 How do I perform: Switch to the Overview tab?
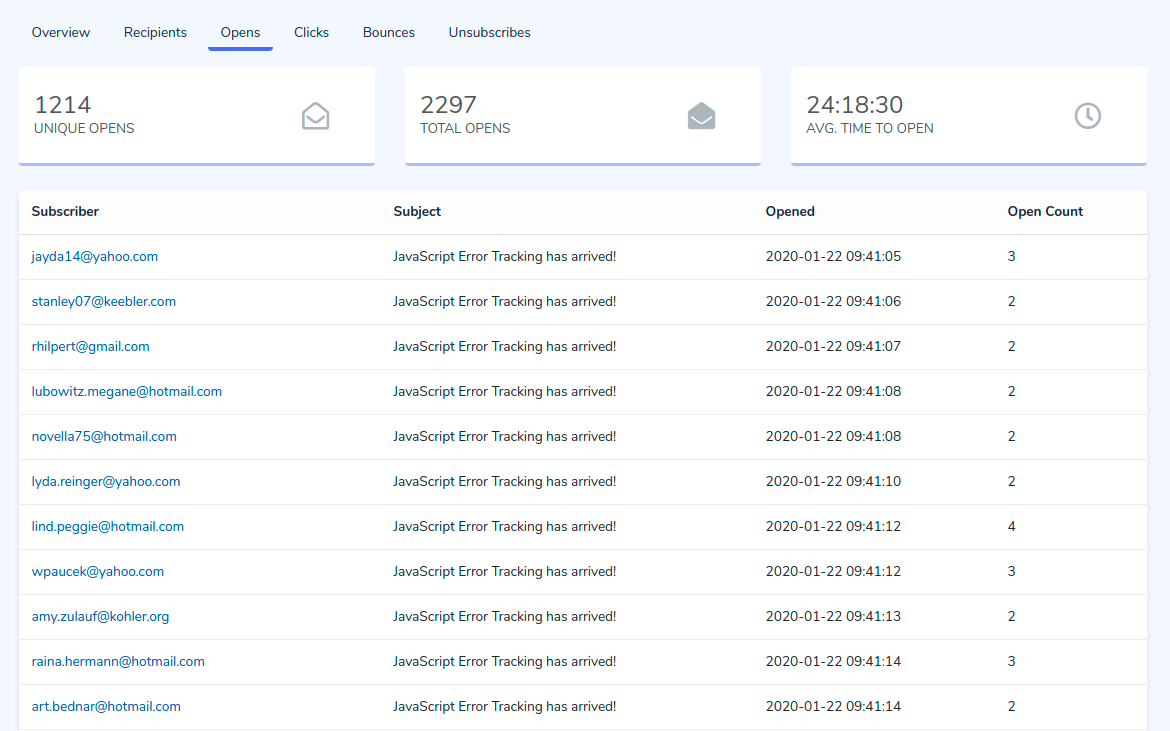click(x=60, y=32)
